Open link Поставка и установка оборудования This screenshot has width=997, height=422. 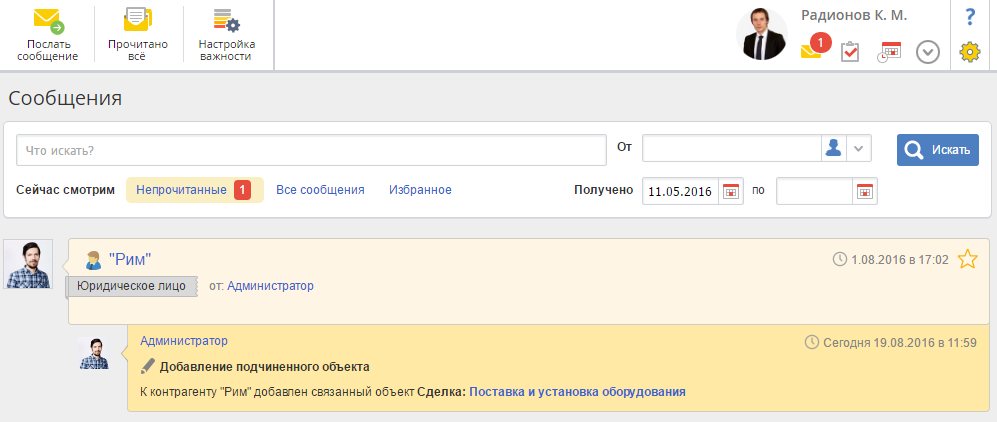click(x=577, y=392)
